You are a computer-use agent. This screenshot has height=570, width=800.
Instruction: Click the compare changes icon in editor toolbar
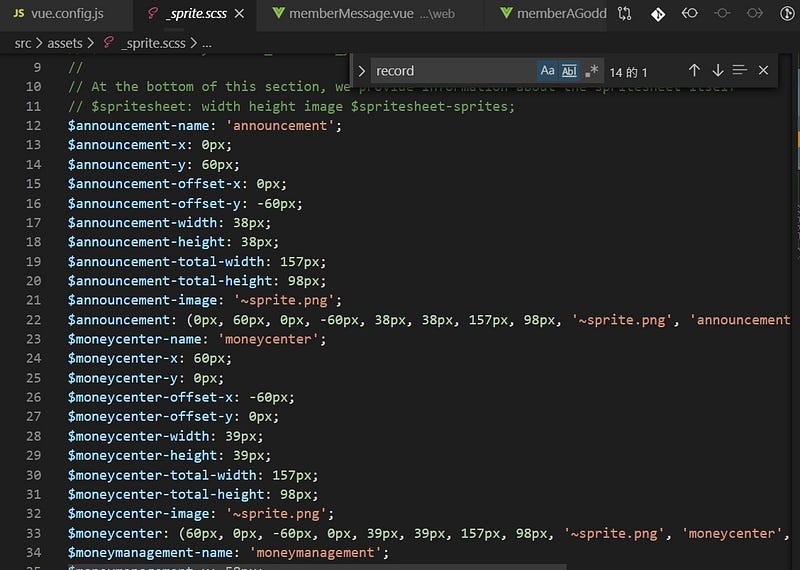624,14
